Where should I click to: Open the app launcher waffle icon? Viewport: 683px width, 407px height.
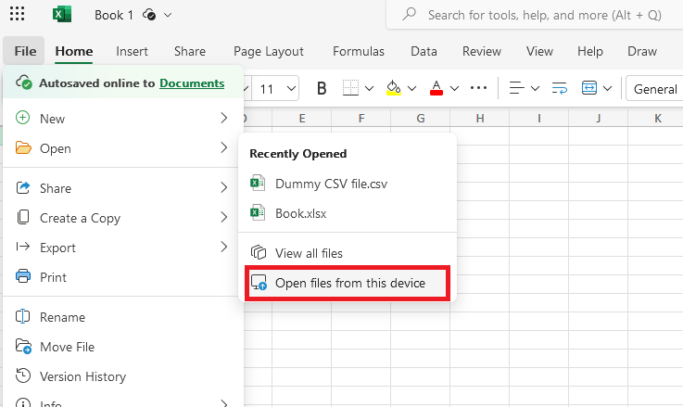[x=17, y=14]
